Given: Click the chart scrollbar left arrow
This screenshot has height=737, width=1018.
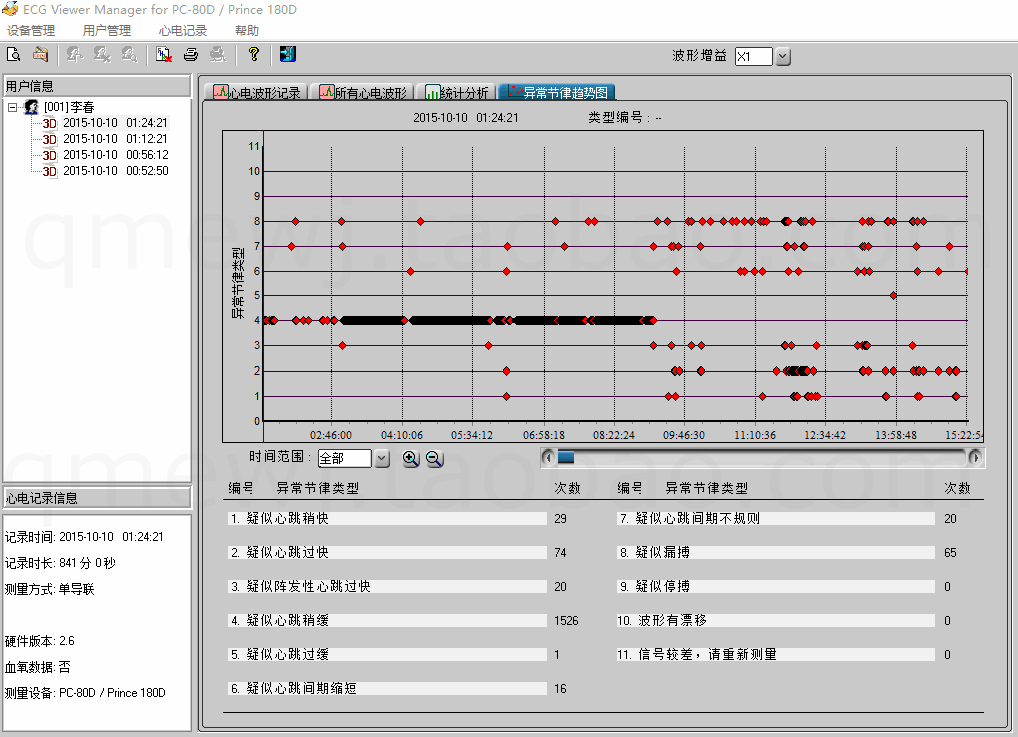Looking at the screenshot, I should coord(548,458).
